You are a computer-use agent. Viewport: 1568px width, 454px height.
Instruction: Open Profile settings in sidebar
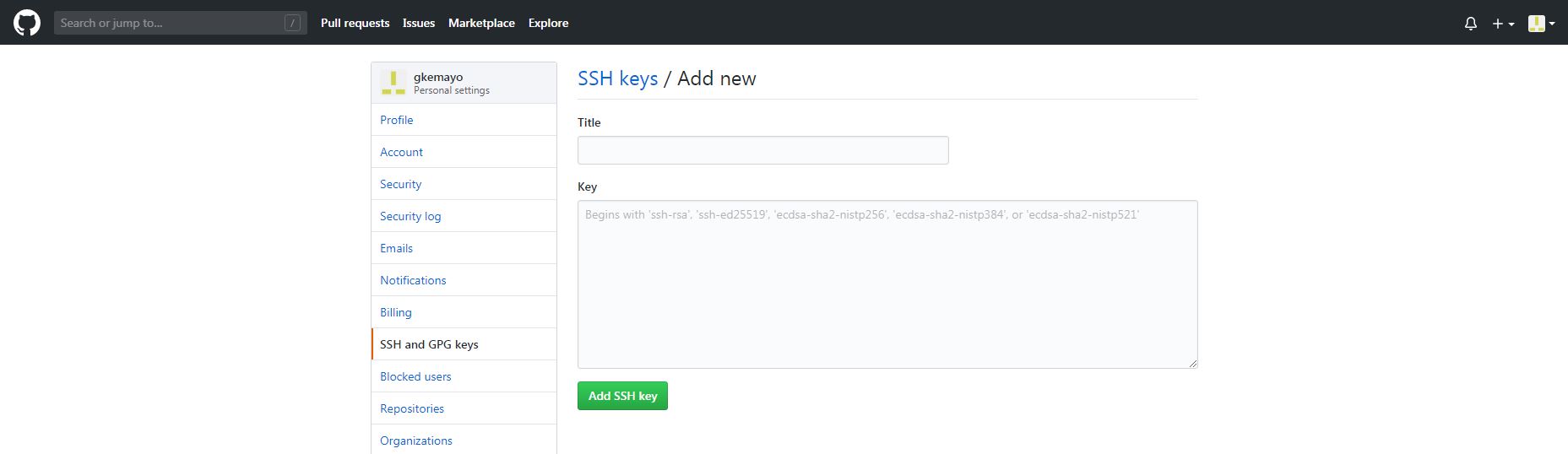397,120
